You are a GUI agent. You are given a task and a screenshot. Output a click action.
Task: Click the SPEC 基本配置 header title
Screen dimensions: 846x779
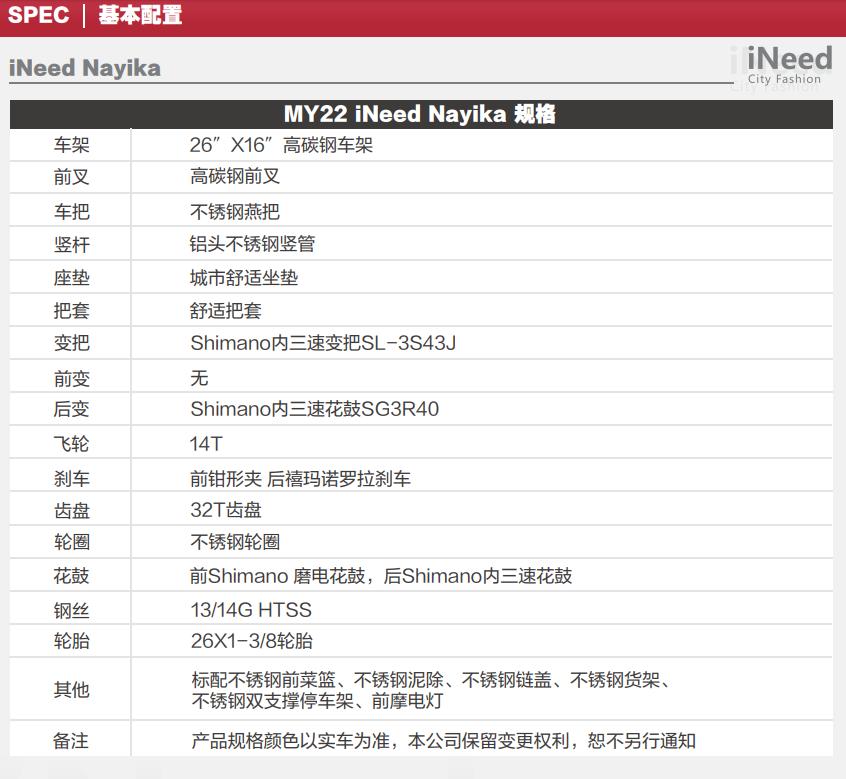coord(95,15)
